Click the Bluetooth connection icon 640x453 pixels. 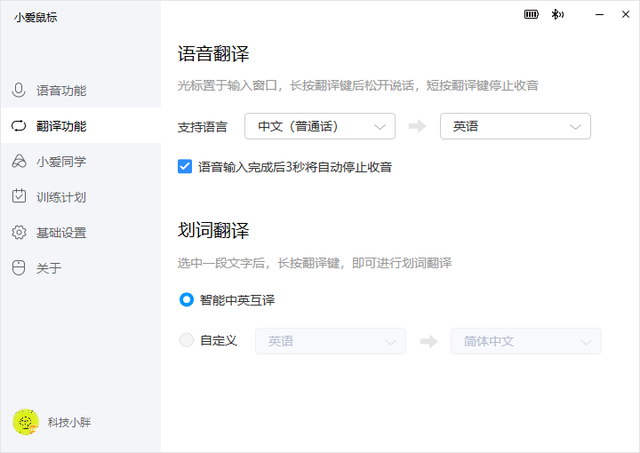click(557, 15)
